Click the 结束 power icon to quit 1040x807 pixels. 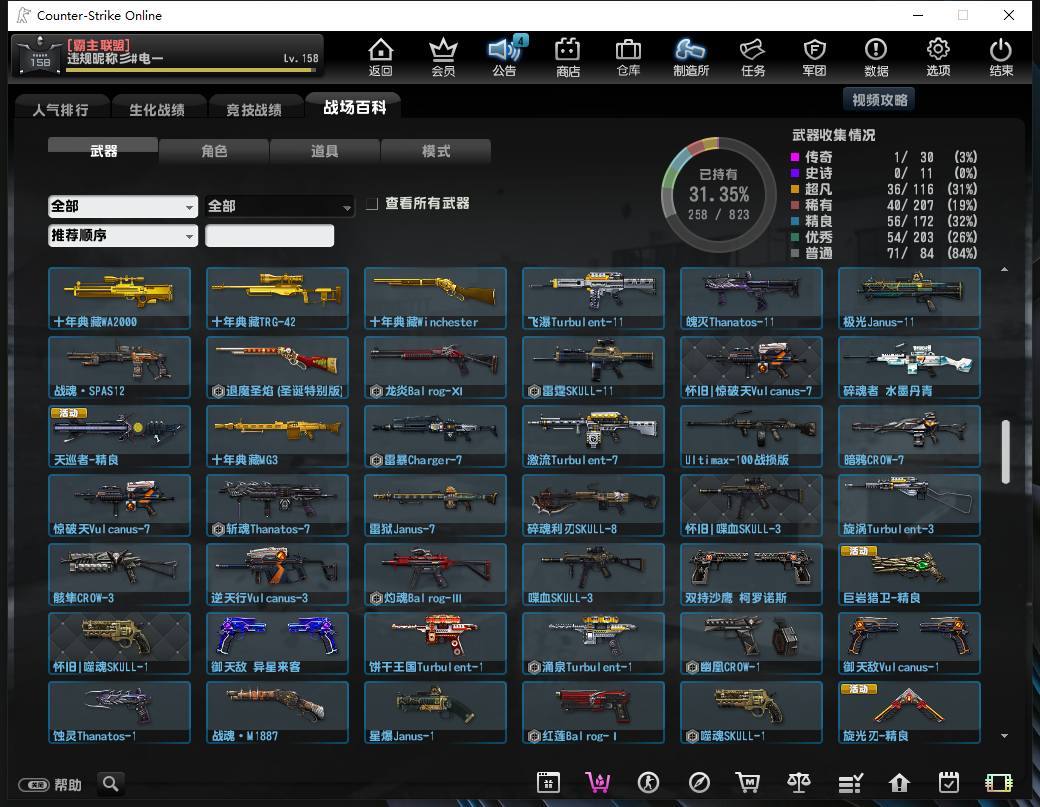click(1001, 57)
